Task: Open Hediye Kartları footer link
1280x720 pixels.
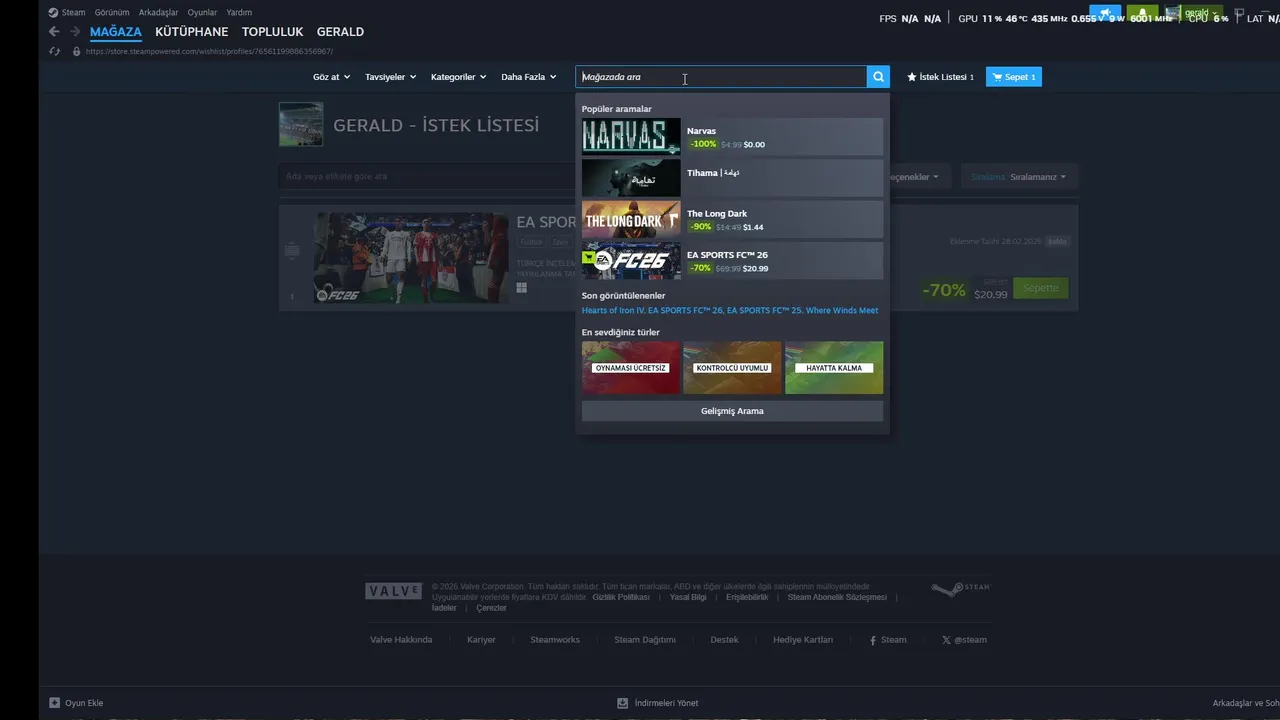Action: tap(803, 640)
